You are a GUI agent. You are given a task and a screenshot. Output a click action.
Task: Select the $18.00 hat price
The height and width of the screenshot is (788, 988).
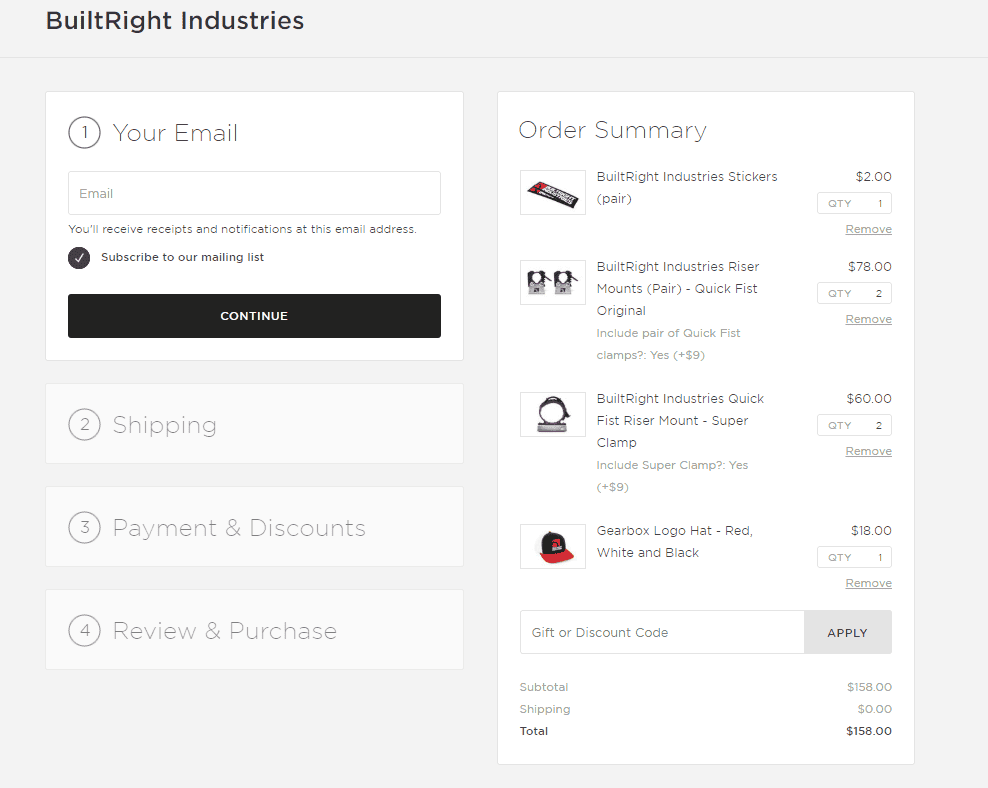tap(871, 530)
